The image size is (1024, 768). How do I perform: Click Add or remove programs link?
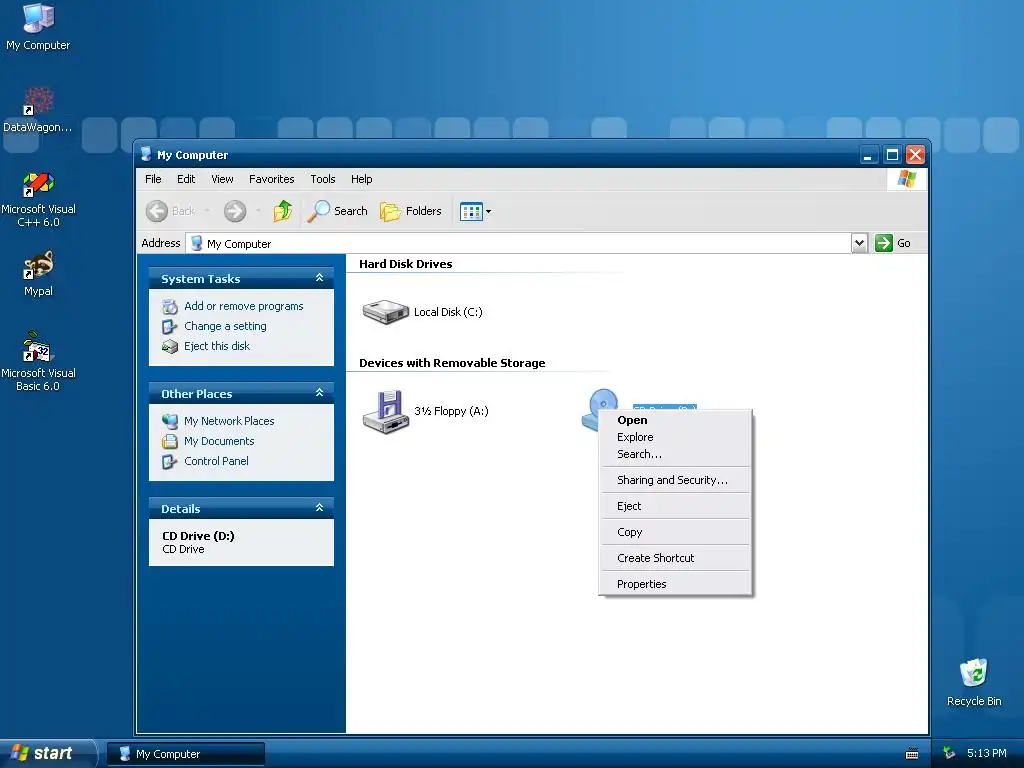pyautogui.click(x=244, y=306)
